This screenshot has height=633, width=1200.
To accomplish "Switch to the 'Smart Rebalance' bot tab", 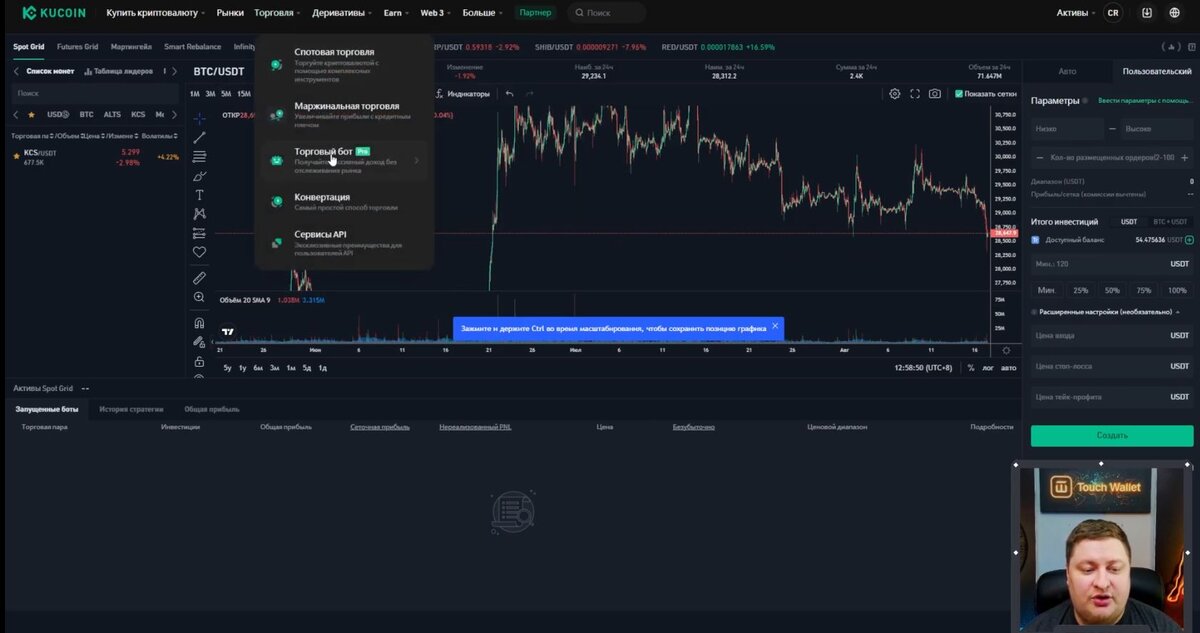I will click(192, 47).
